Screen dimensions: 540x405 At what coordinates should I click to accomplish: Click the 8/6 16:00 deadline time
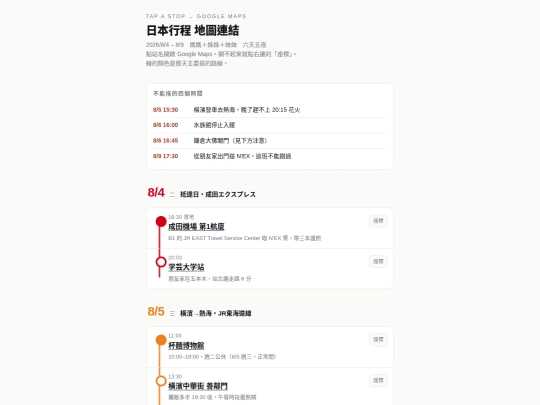[165, 125]
